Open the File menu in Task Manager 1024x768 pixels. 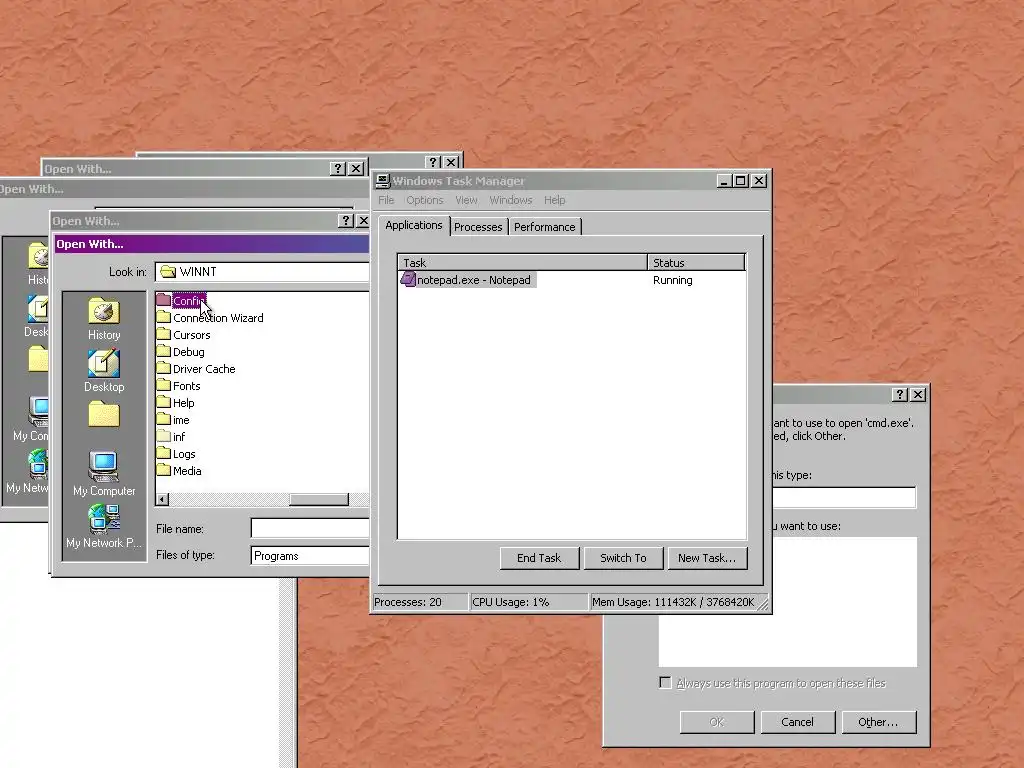[386, 200]
